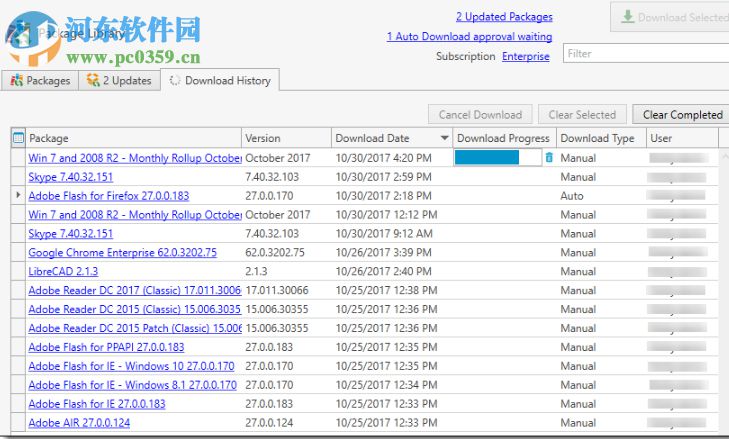Open Adobe Flash for IE - Windows 8.1 link

[x=132, y=385]
